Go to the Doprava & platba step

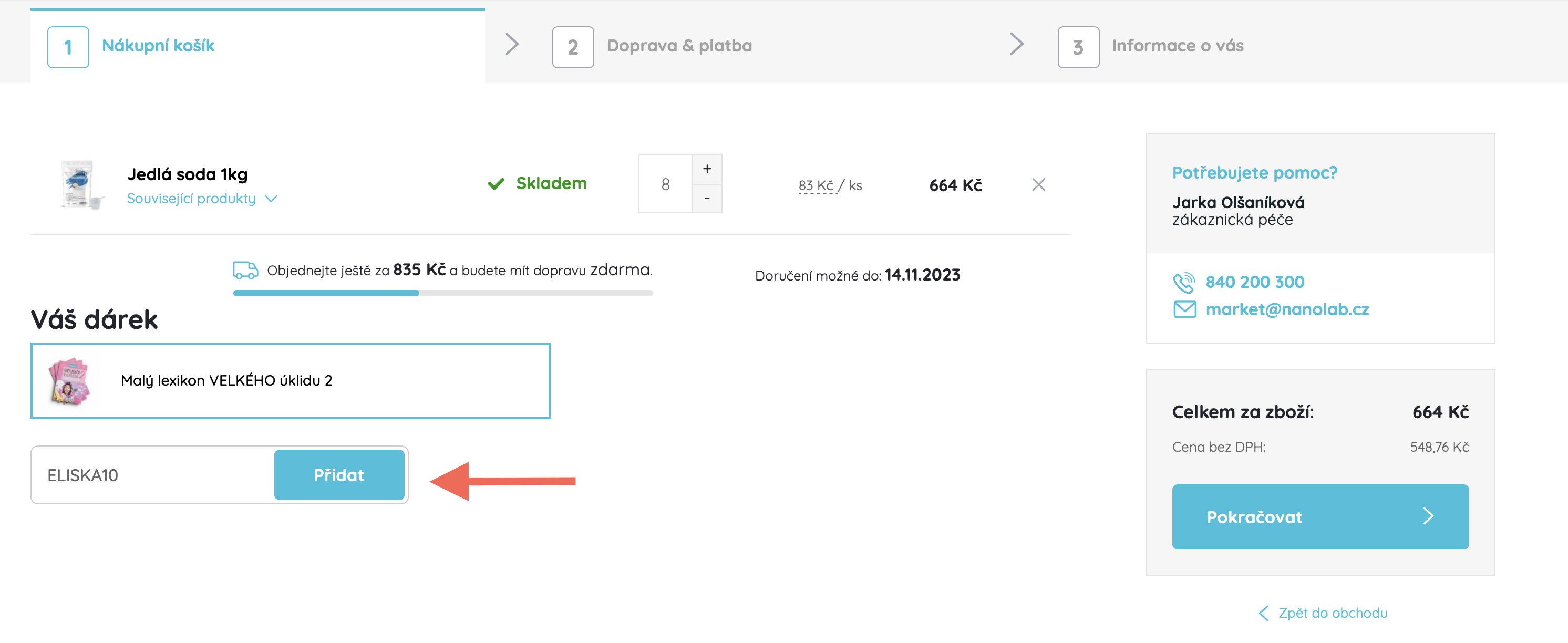pyautogui.click(x=679, y=46)
